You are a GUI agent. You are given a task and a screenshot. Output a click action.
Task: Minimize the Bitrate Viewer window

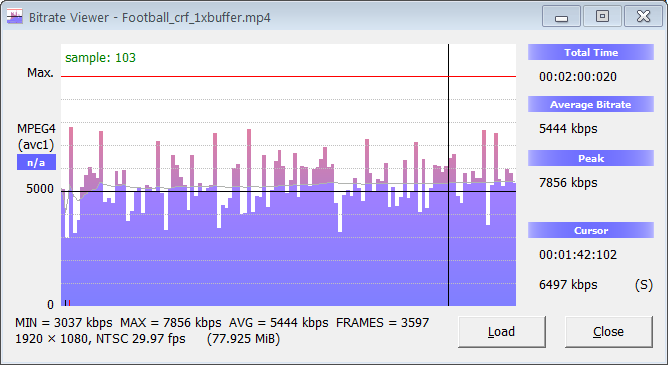561,17
